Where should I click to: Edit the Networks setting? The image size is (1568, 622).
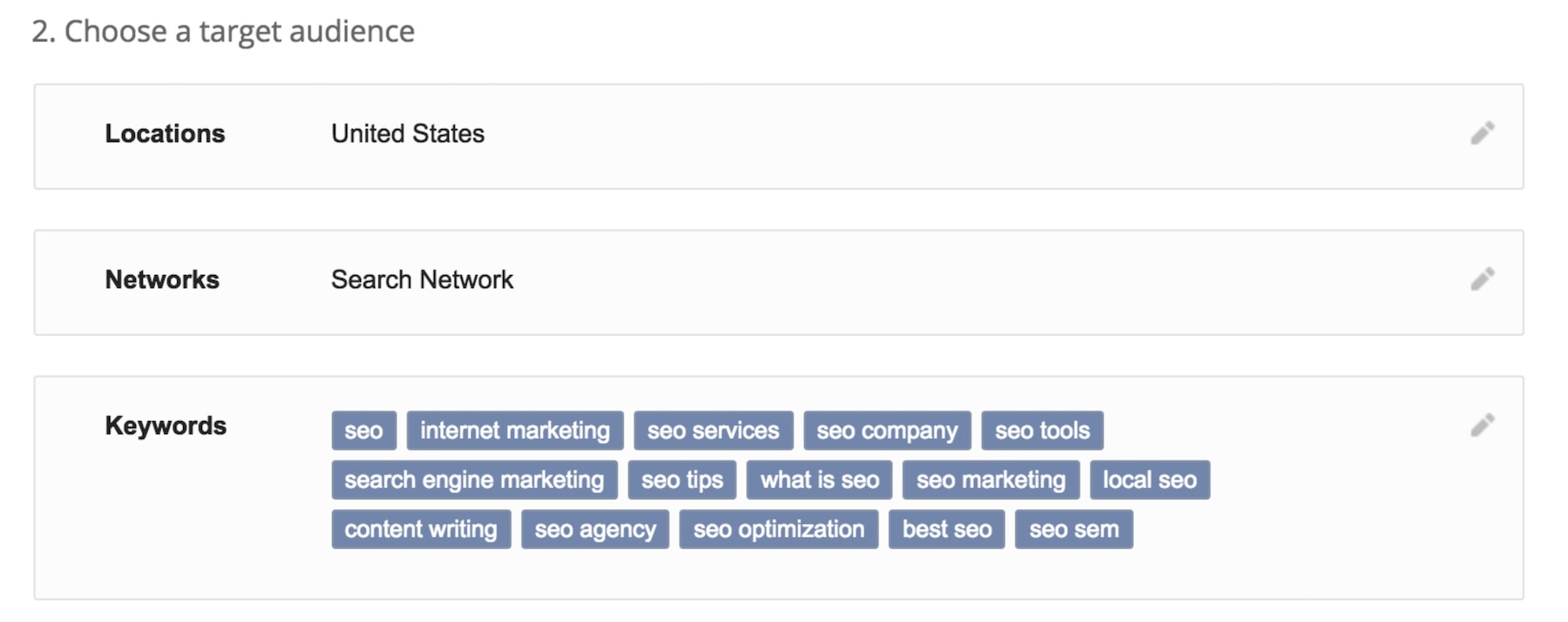(x=1482, y=280)
